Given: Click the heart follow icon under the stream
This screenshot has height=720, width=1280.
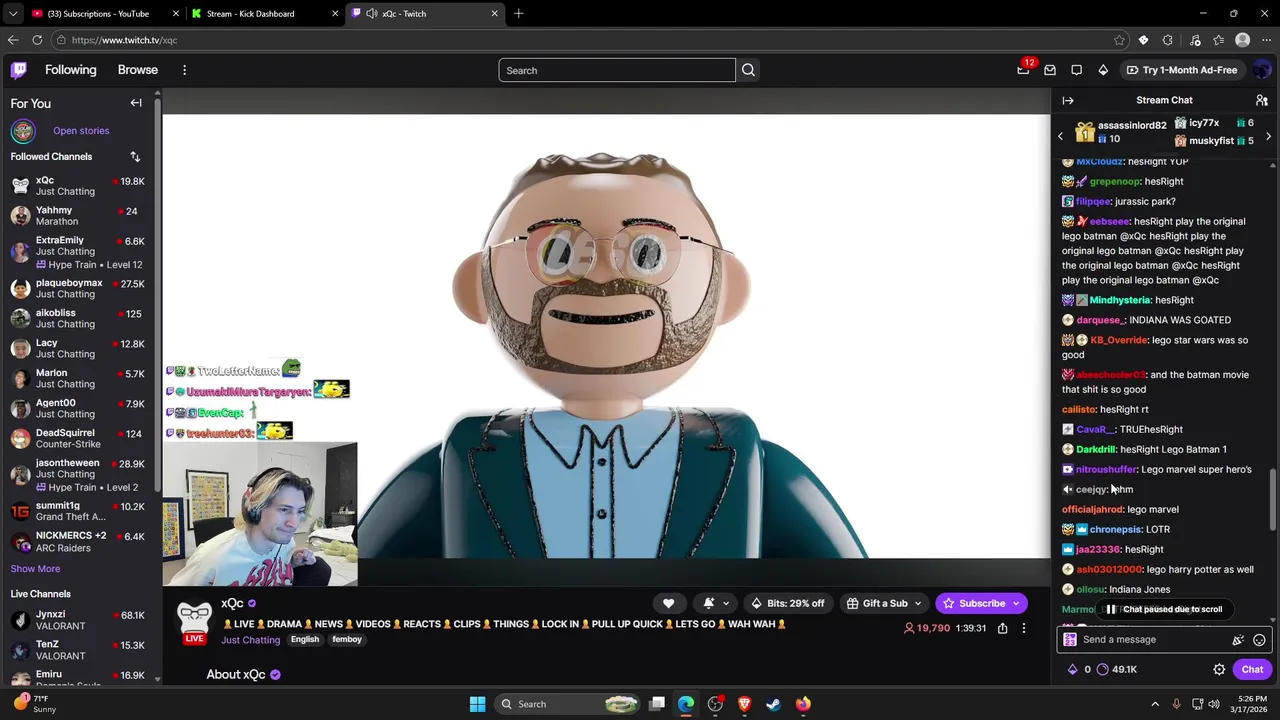Looking at the screenshot, I should pyautogui.click(x=668, y=603).
